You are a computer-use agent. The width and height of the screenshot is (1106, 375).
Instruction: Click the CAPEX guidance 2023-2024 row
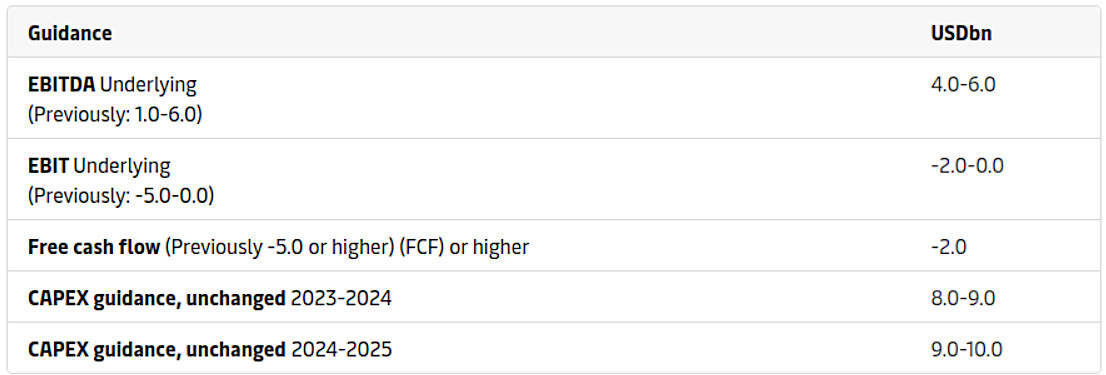[x=553, y=298]
